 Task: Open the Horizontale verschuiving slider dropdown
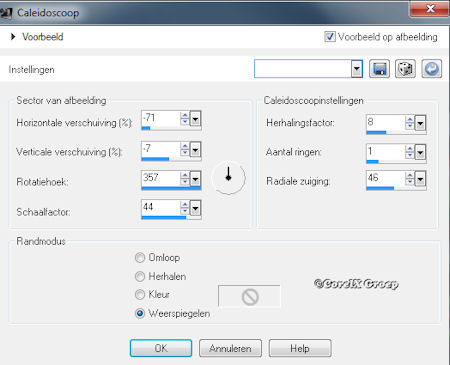click(195, 118)
